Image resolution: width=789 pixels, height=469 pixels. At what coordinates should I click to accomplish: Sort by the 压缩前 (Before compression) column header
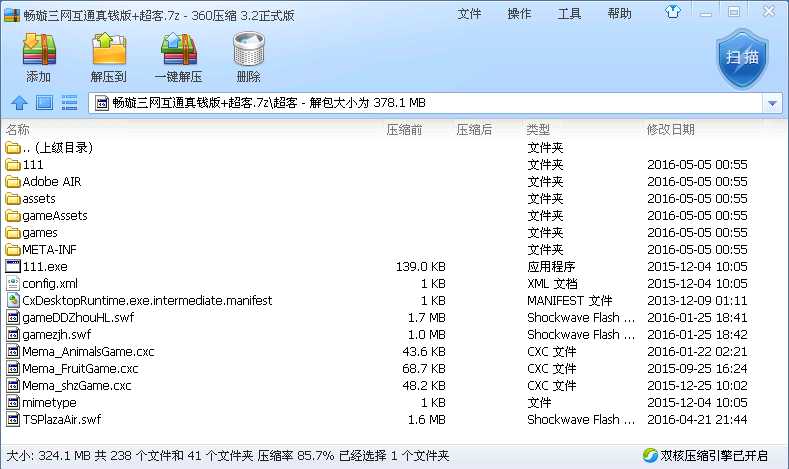[x=404, y=130]
